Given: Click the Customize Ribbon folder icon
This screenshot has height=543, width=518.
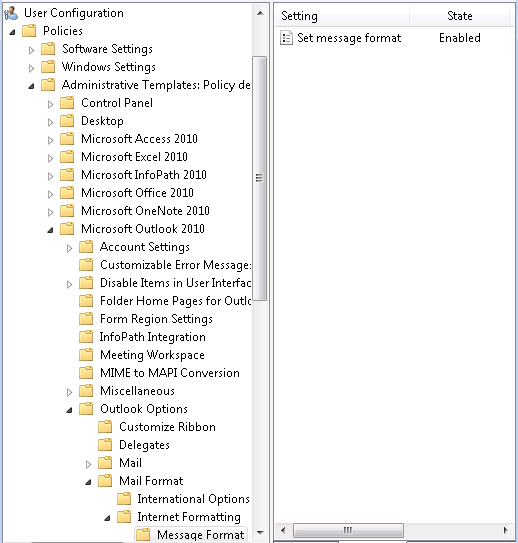Looking at the screenshot, I should (x=105, y=427).
